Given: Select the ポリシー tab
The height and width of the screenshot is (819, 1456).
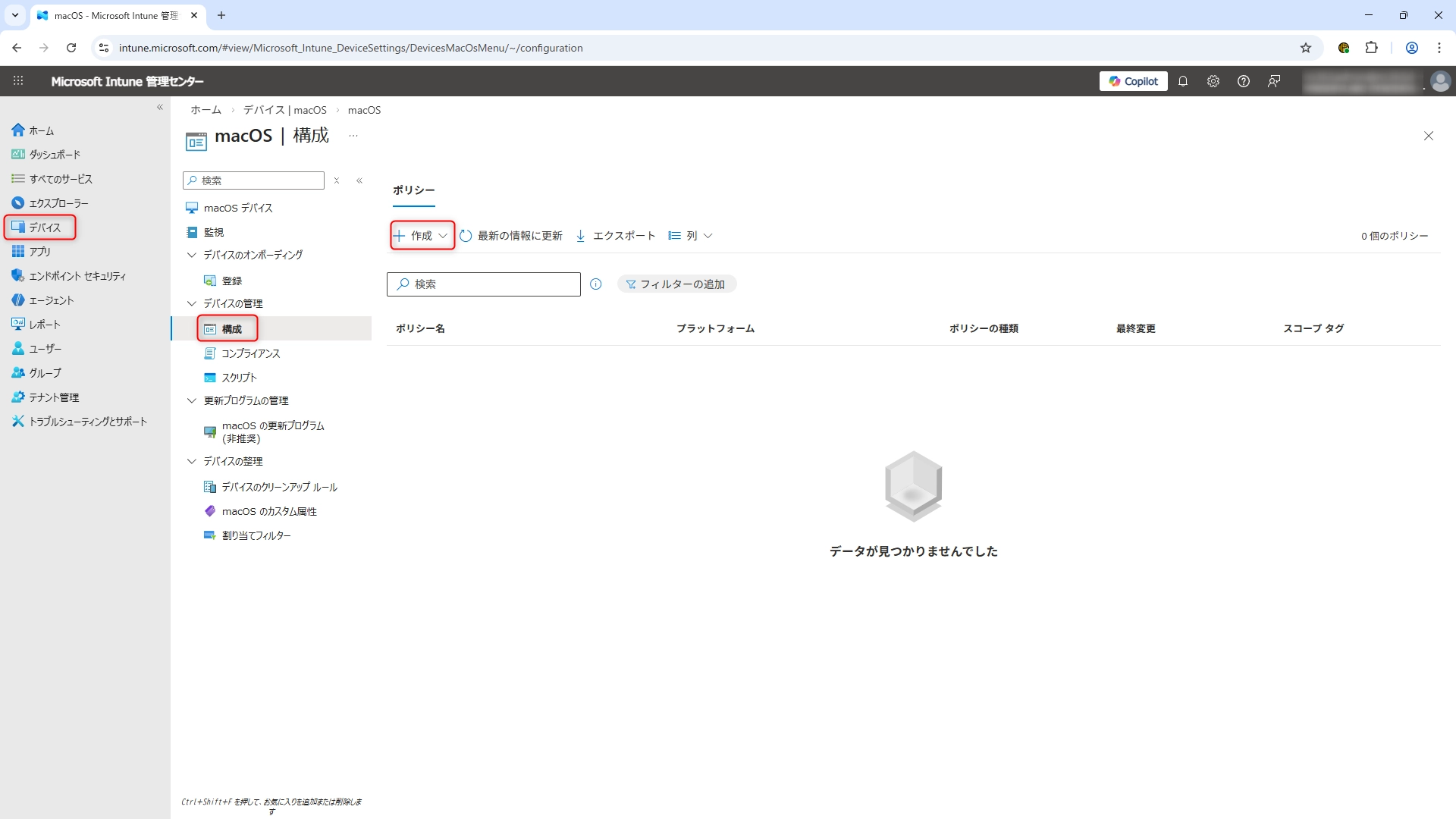Looking at the screenshot, I should click(413, 190).
